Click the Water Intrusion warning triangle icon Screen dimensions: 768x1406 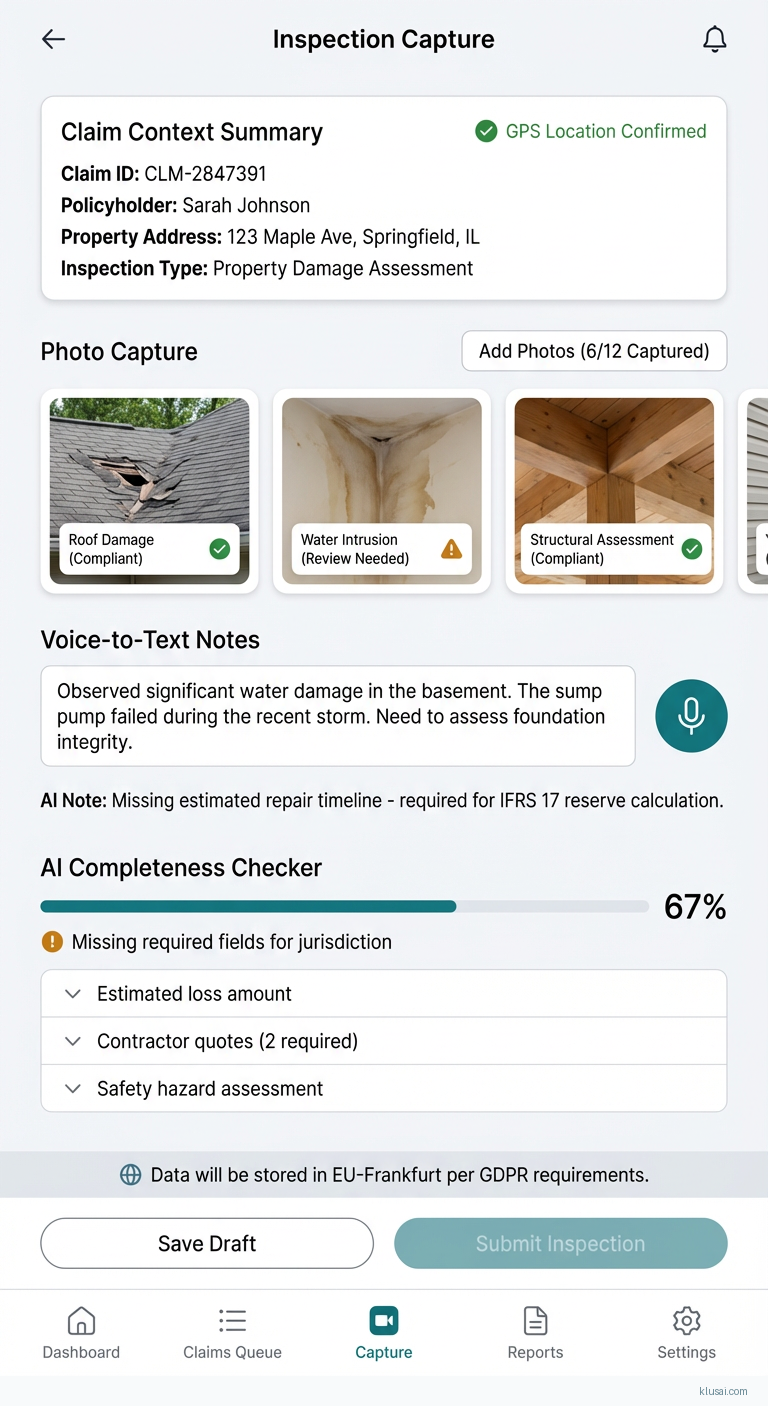[x=452, y=549]
